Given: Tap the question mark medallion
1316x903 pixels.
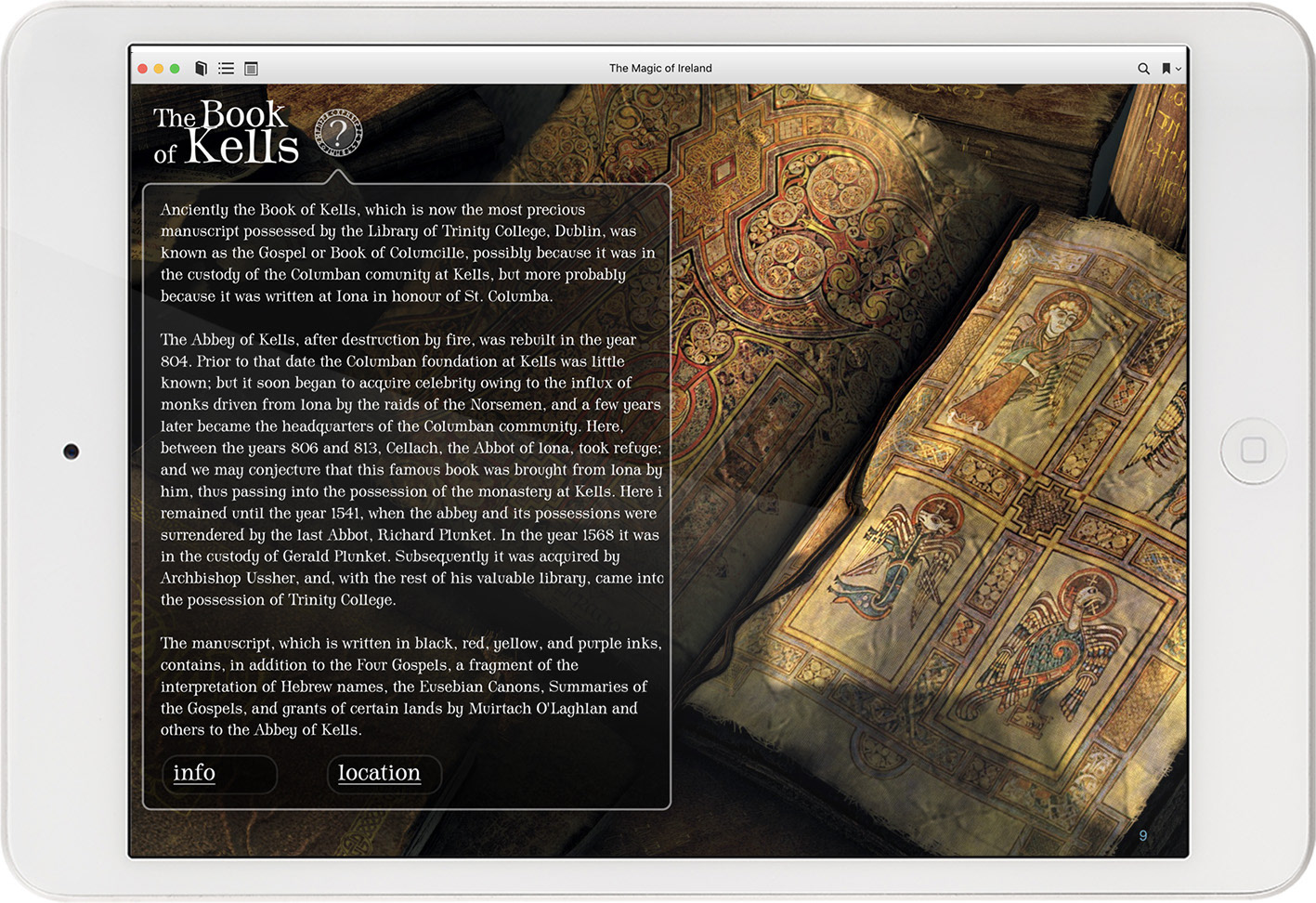Looking at the screenshot, I should 338,133.
